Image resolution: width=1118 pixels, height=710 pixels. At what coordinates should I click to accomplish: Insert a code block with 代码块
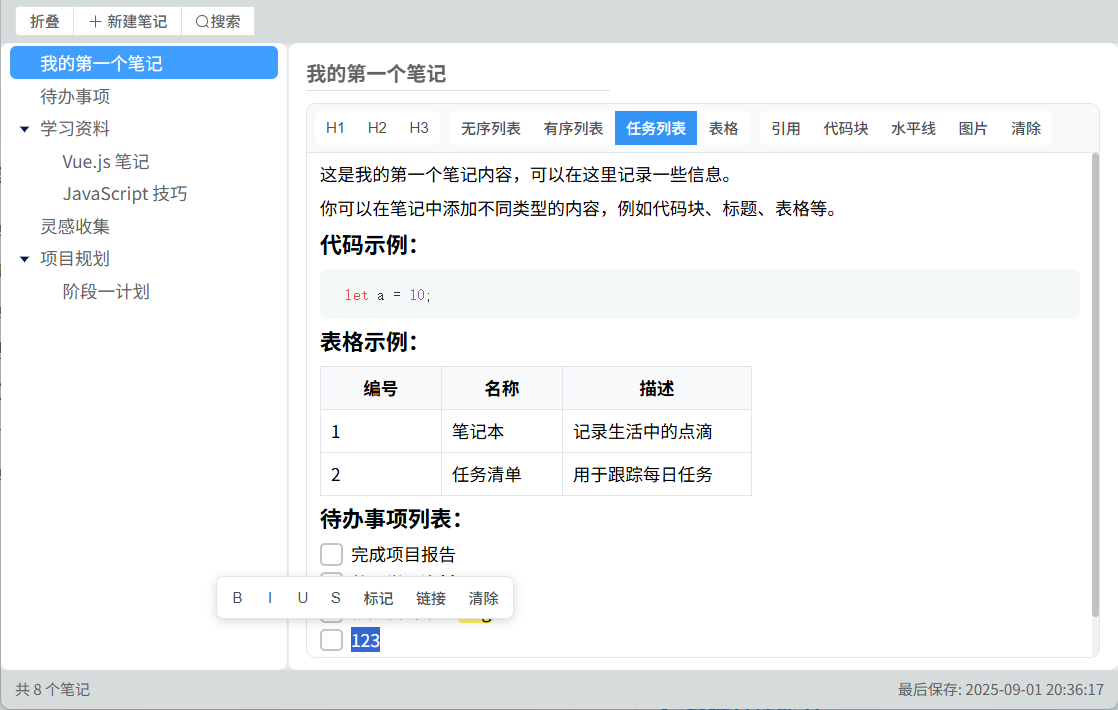(846, 128)
